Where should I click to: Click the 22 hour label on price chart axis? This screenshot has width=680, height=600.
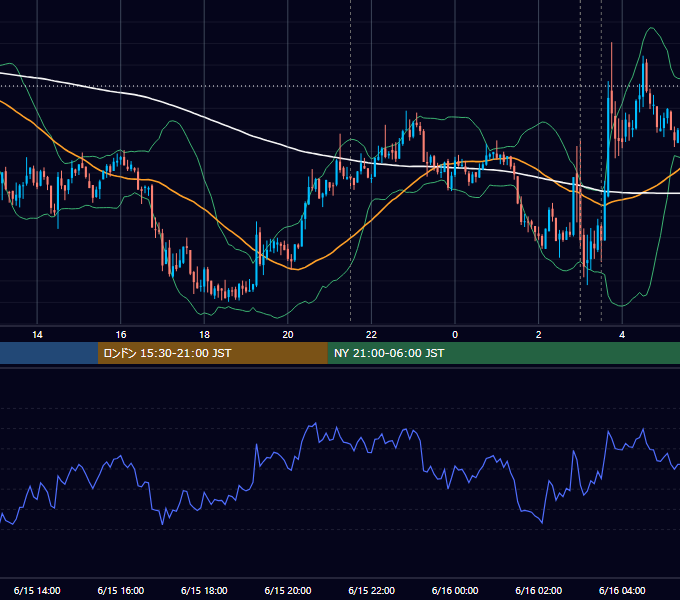(371, 335)
